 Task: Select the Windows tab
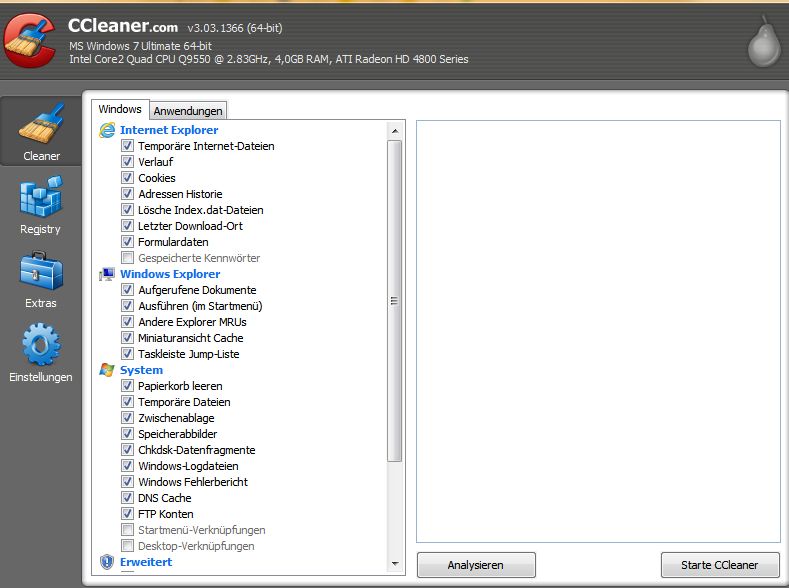[120, 110]
